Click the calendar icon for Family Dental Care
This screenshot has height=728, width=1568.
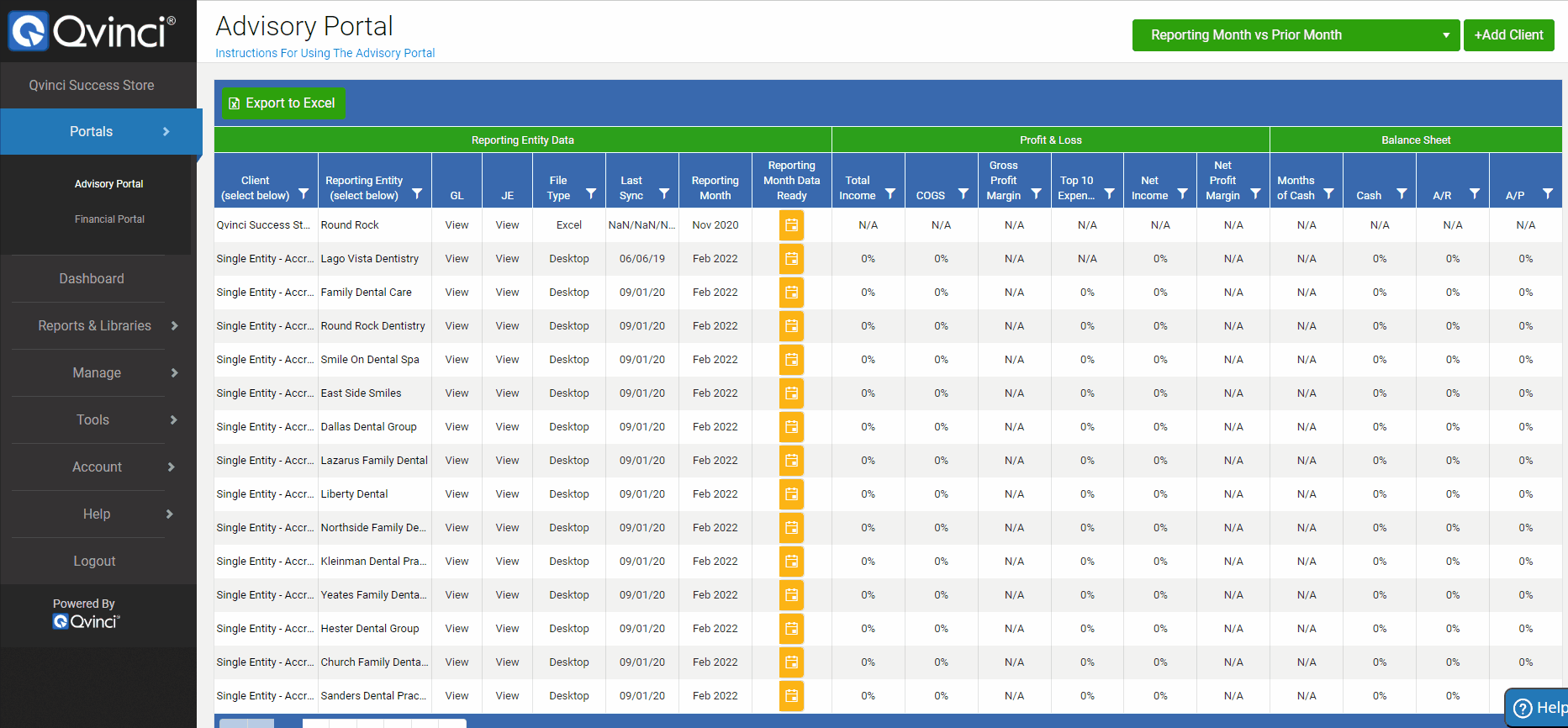791,293
